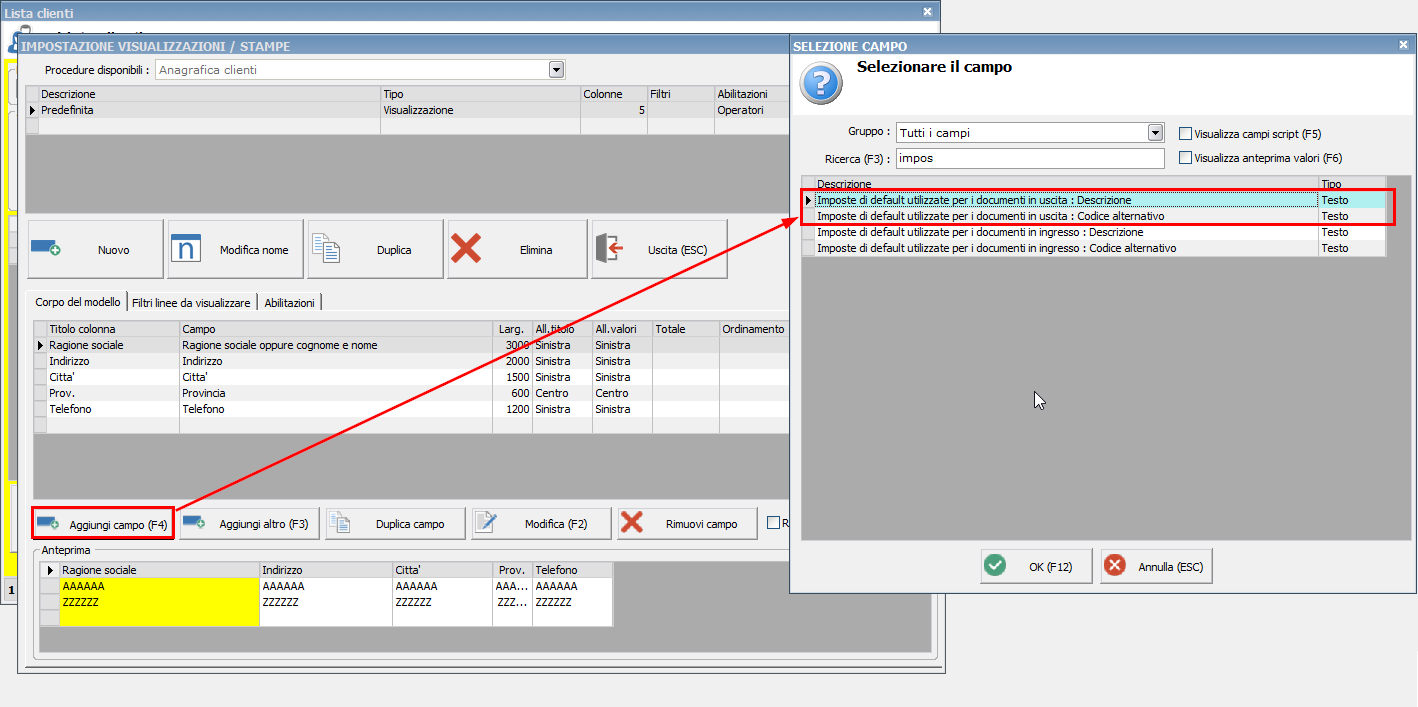Open the Procedure disponibili dropdown
Screen dimensions: 1418x707
tap(557, 70)
